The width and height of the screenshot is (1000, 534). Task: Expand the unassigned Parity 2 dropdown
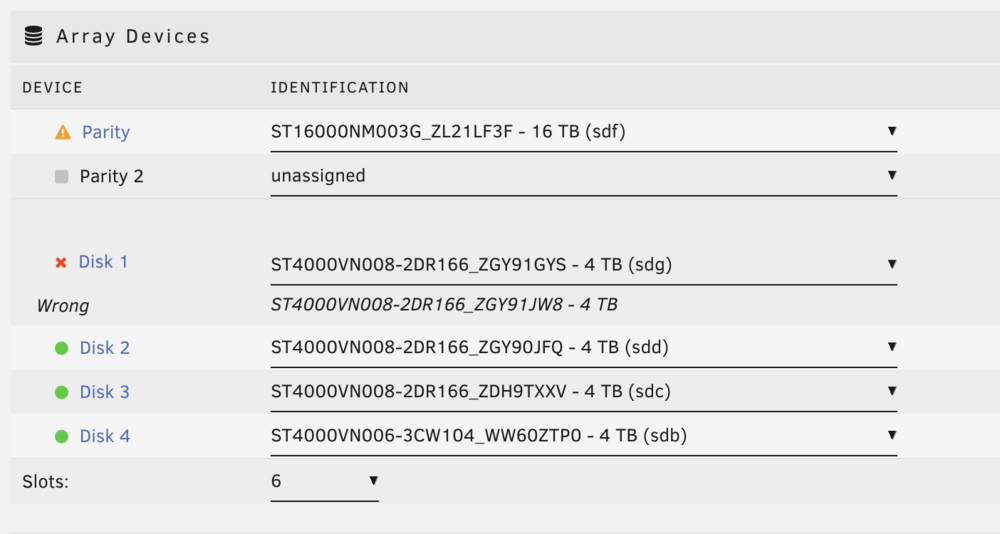584,176
